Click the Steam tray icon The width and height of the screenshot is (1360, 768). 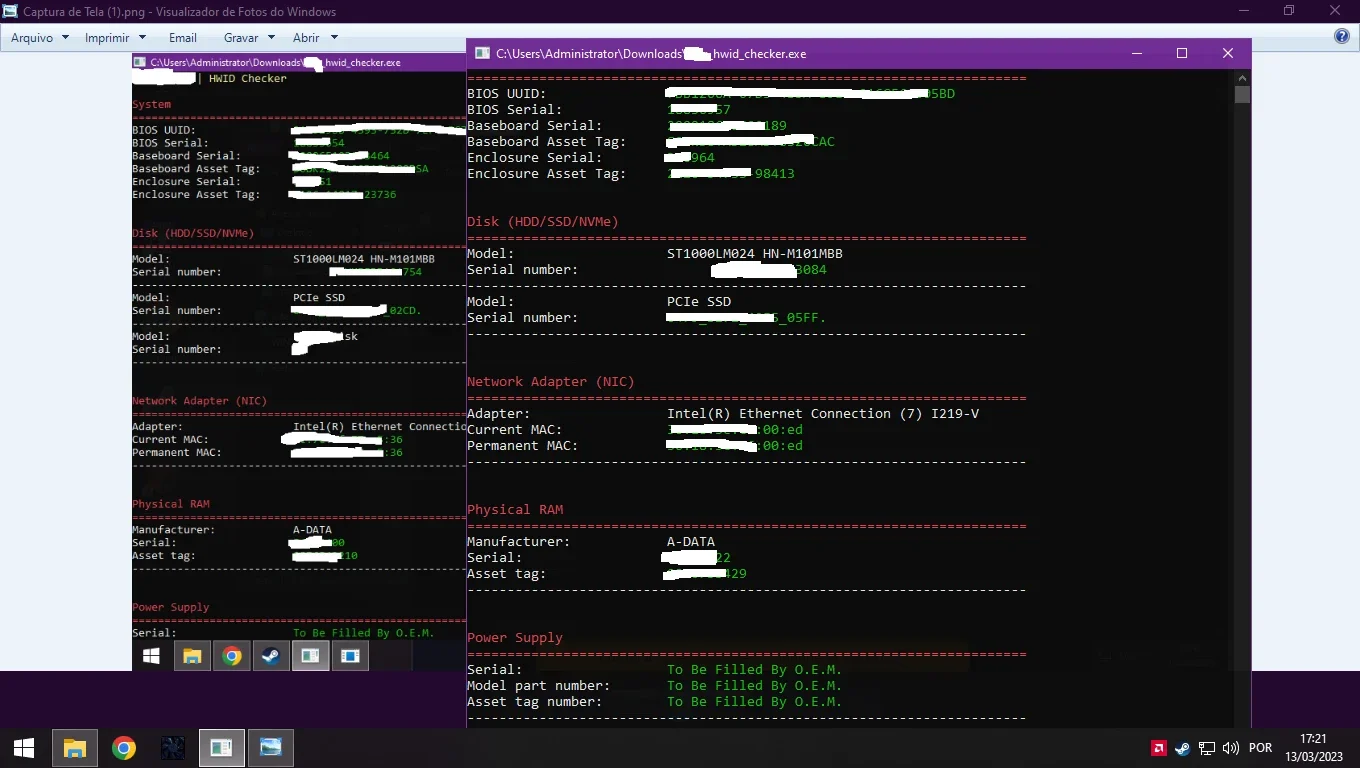[x=1182, y=748]
